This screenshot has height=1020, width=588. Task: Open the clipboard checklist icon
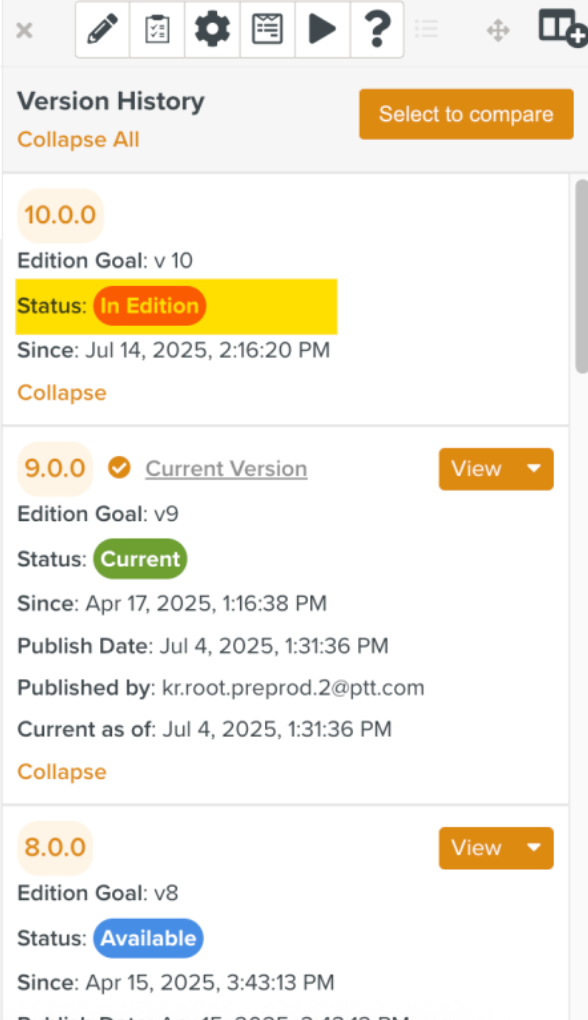[157, 30]
